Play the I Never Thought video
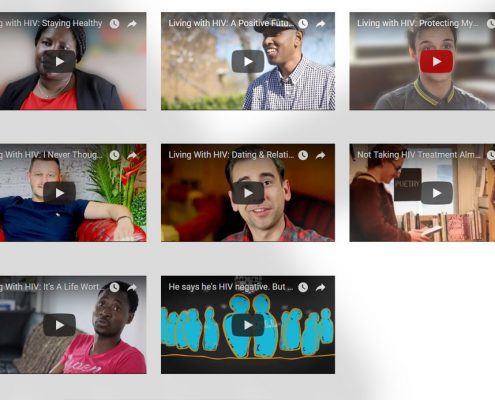The width and height of the screenshot is (495, 400). point(59,193)
